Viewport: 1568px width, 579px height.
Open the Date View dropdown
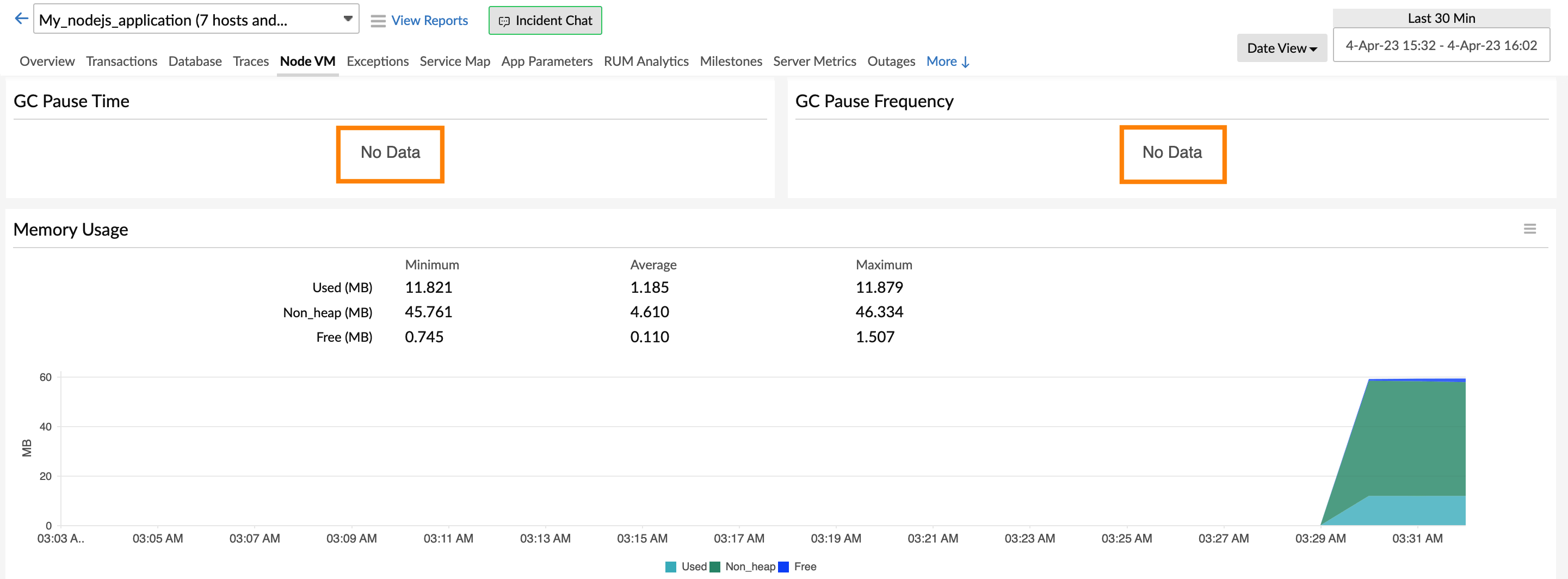click(1281, 48)
